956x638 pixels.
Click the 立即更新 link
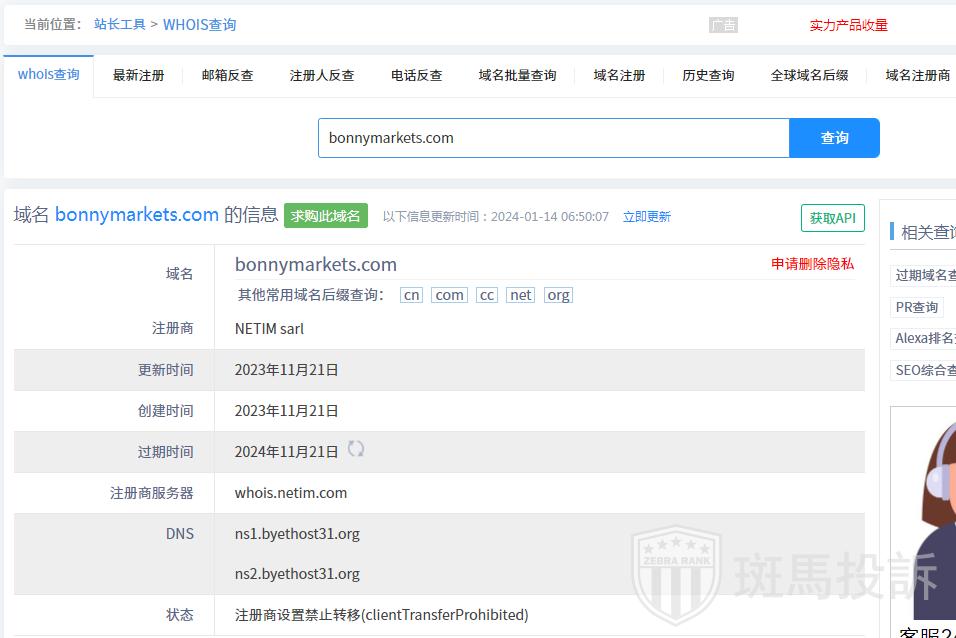click(646, 217)
